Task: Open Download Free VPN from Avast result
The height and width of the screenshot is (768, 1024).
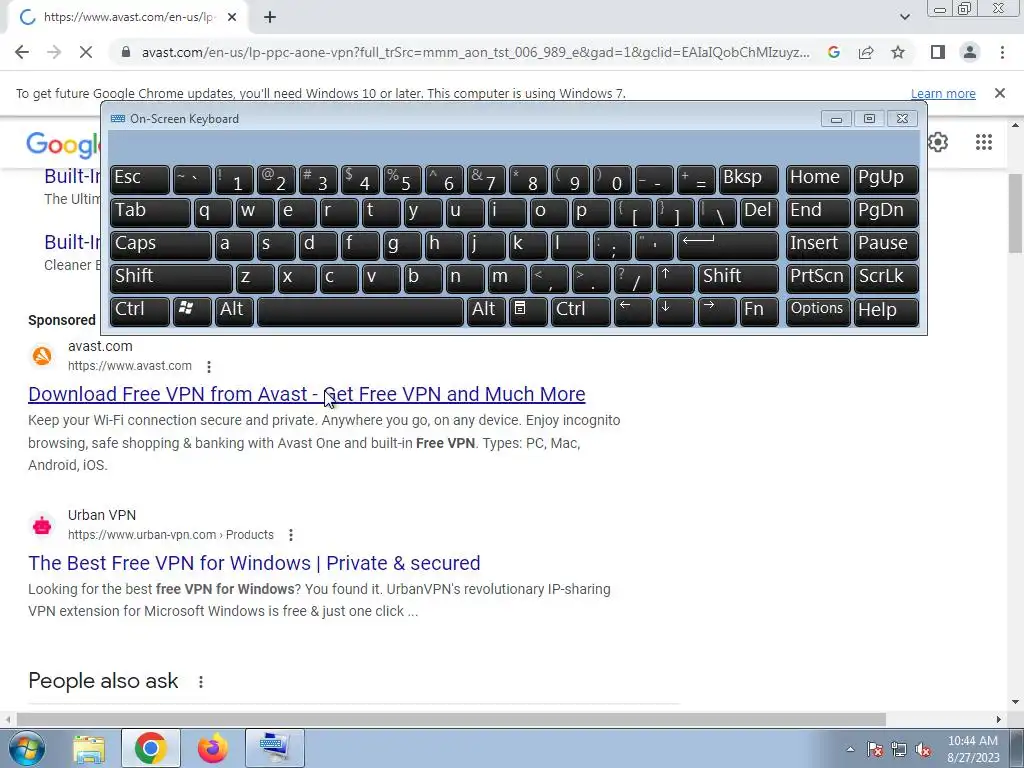Action: (306, 394)
